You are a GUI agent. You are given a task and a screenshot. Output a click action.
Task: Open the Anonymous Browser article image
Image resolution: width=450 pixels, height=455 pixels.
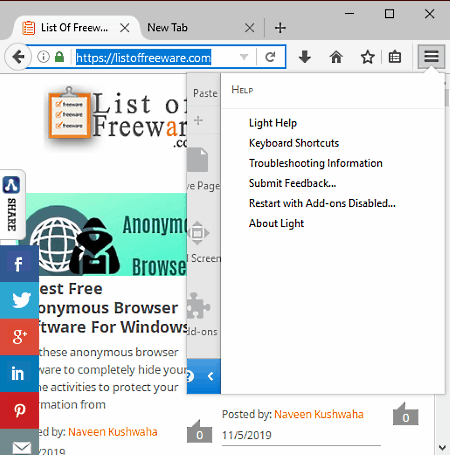click(x=106, y=235)
